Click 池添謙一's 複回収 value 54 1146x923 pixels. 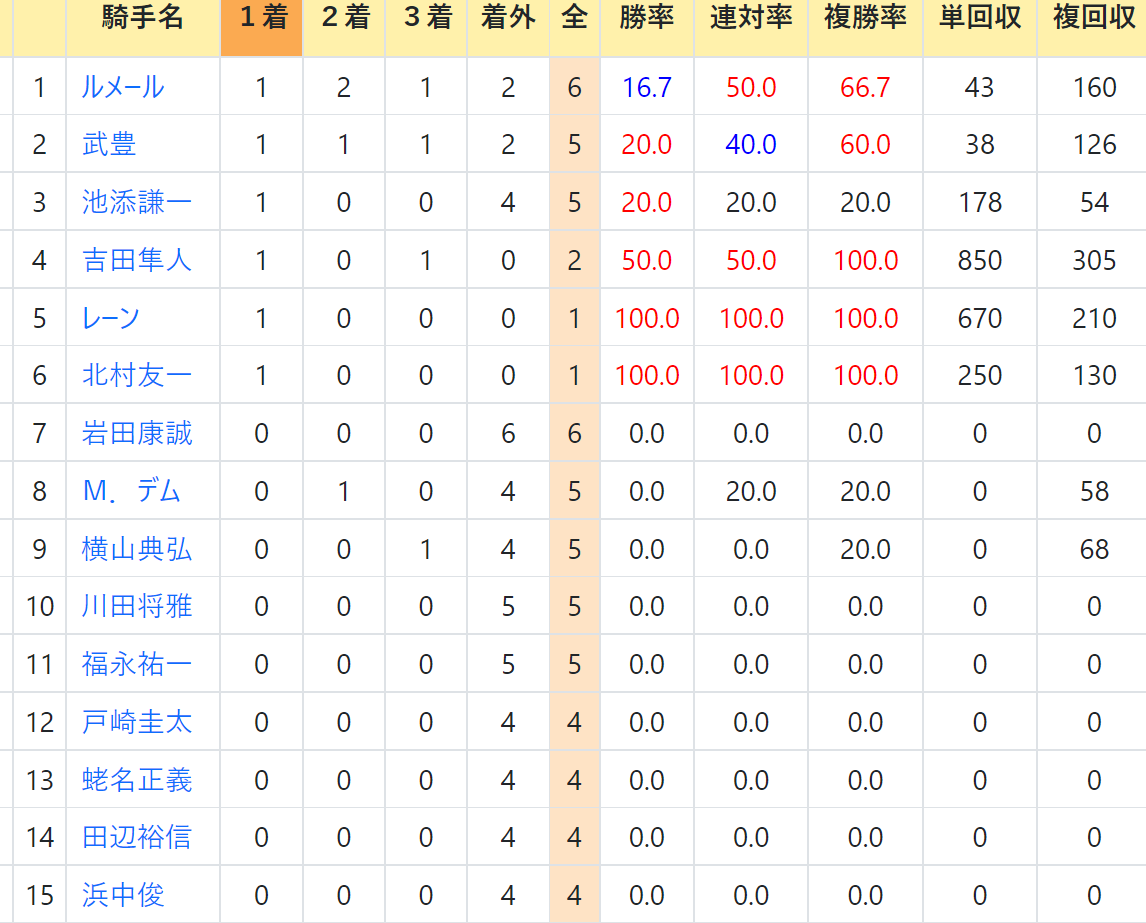[x=1094, y=203]
